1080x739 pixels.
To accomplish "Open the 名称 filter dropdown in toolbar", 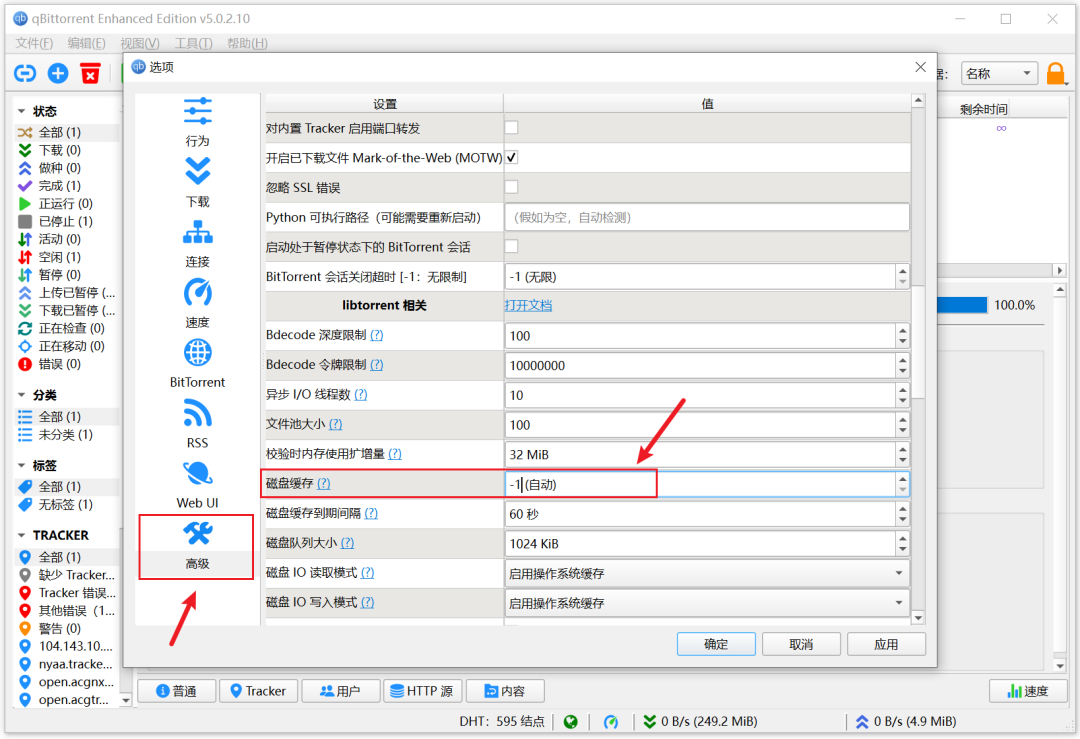I will 999,73.
